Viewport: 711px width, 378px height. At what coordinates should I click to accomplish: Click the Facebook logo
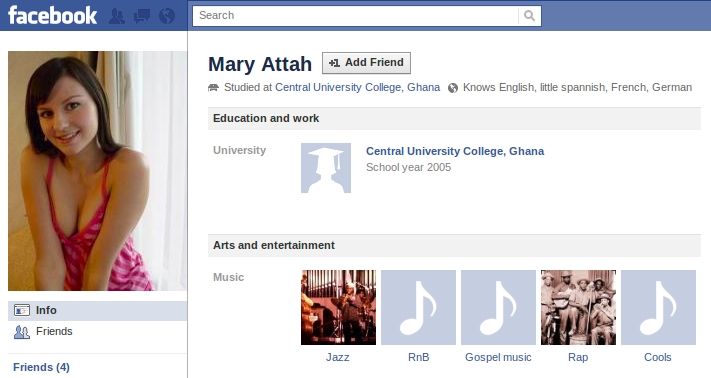pos(53,15)
